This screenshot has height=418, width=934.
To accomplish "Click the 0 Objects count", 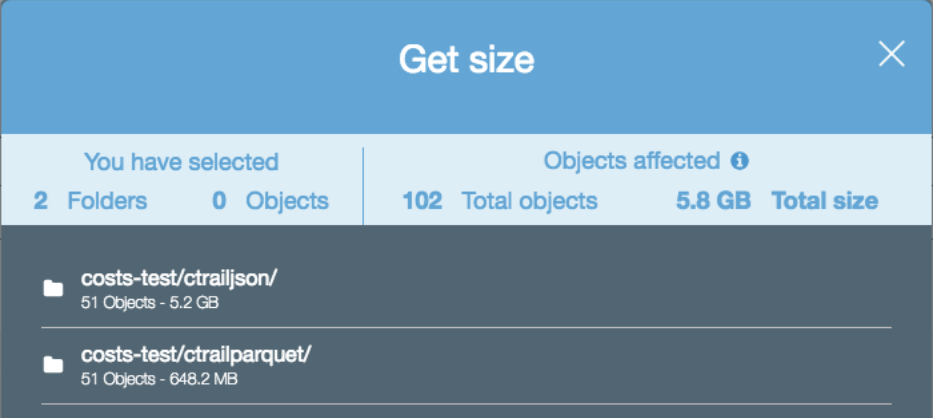I will 270,201.
